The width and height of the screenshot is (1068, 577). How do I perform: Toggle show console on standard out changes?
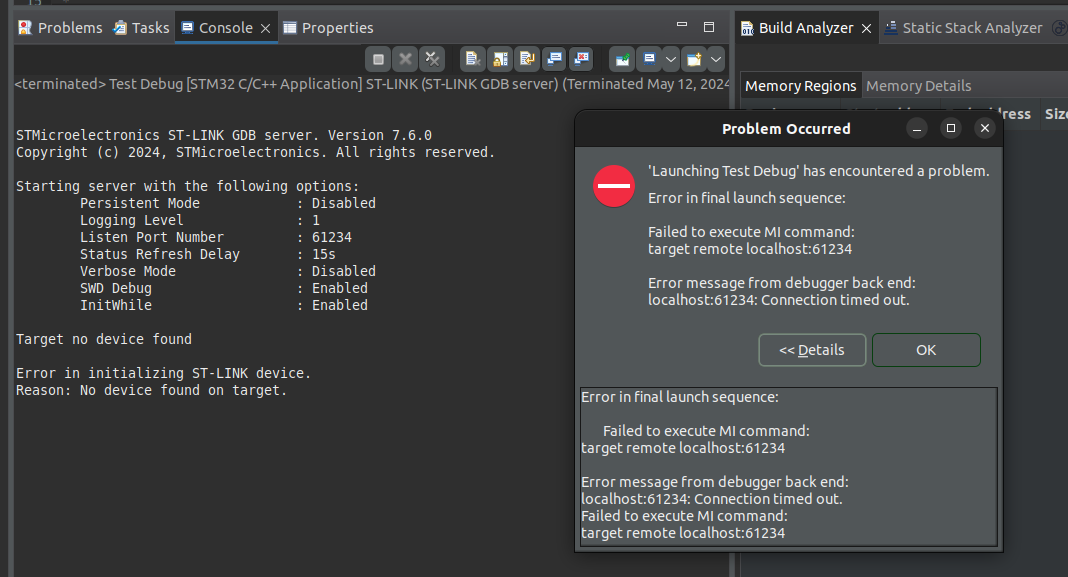(x=553, y=58)
